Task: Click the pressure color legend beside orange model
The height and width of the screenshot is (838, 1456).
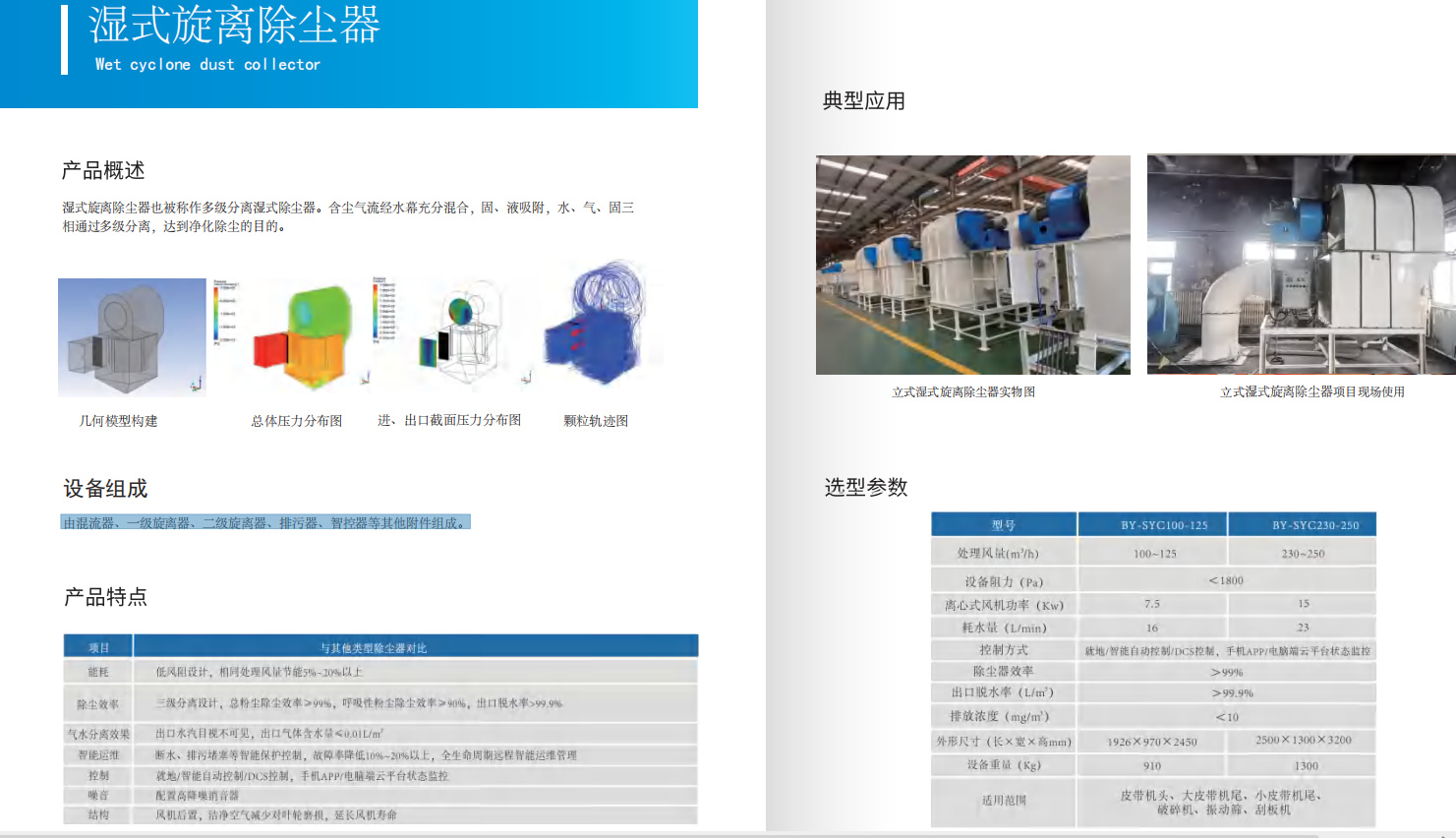Action: point(225,313)
